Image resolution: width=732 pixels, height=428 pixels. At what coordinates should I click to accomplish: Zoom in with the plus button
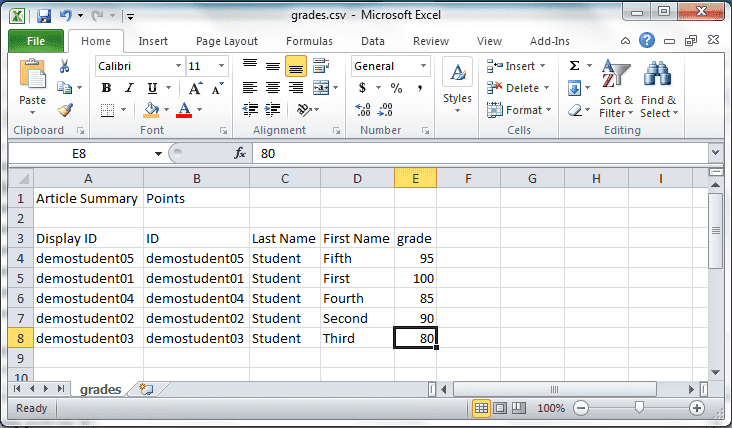[x=697, y=408]
